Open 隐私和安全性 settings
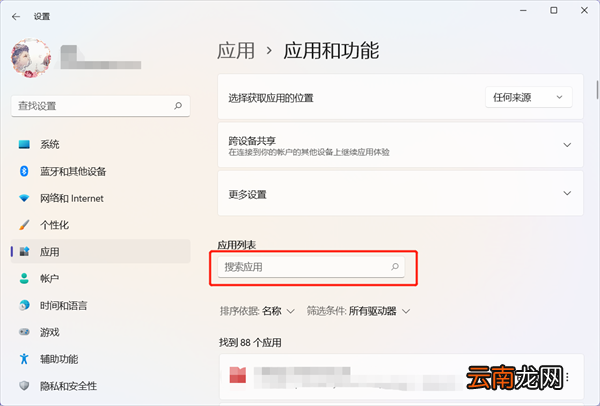 click(x=101, y=386)
